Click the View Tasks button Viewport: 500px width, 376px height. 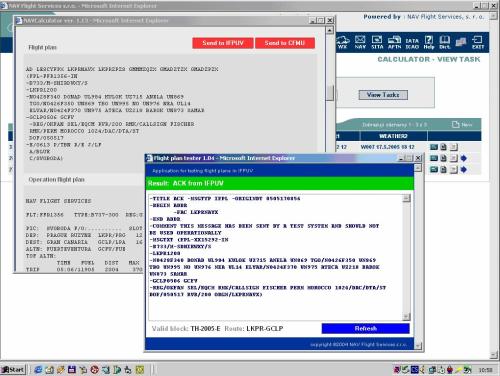tap(383, 95)
